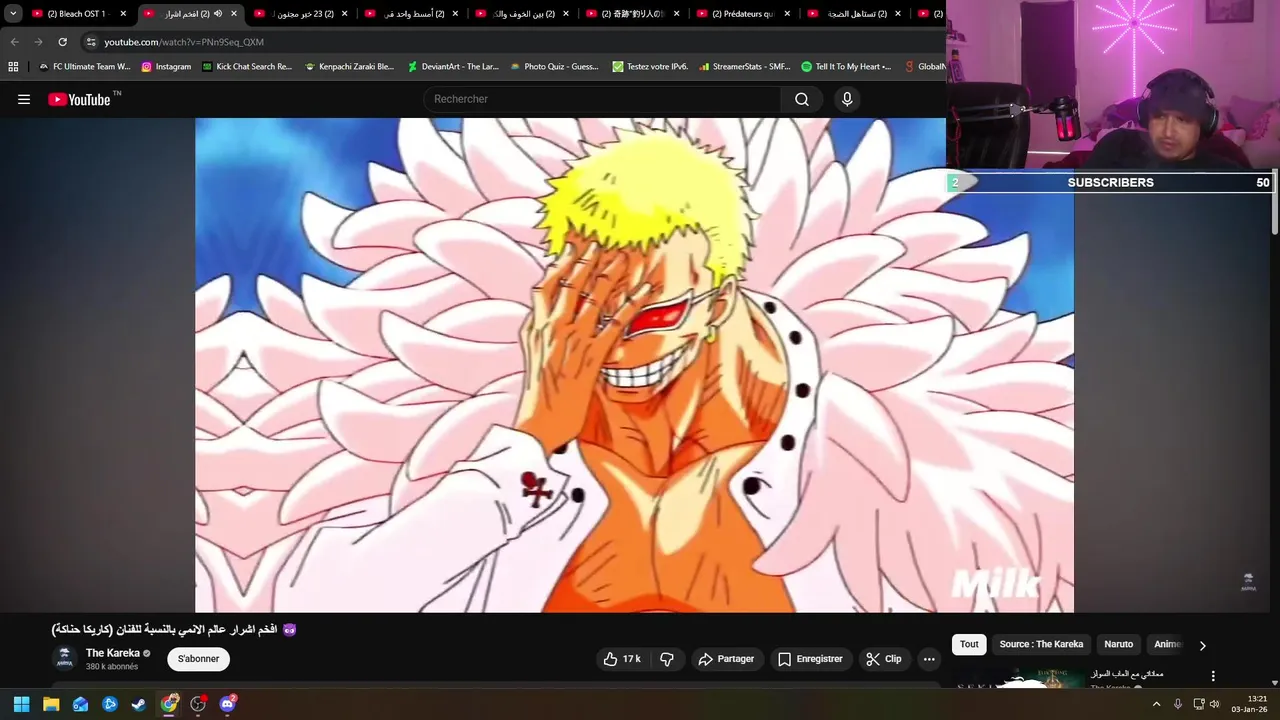Start voice search with the microphone icon

[847, 99]
